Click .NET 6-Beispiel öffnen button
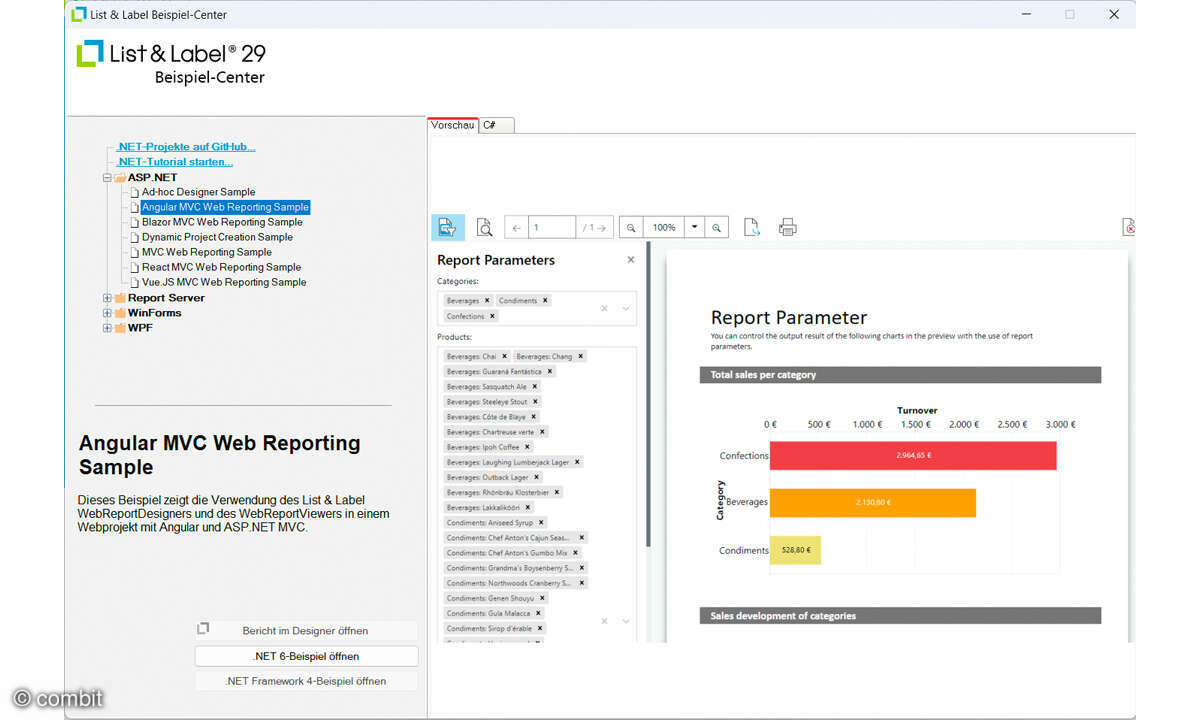The width and height of the screenshot is (1200, 720). (x=306, y=656)
